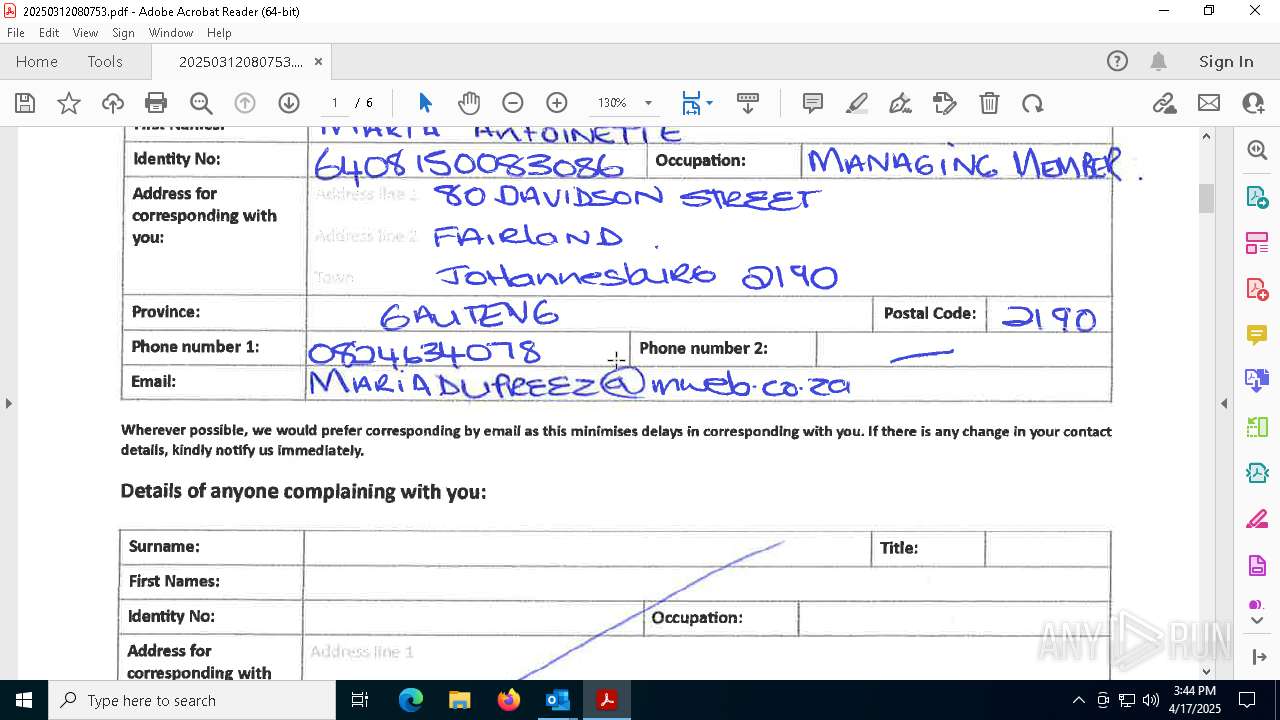Share a link to the file
1280x720 pixels.
pyautogui.click(x=1164, y=103)
